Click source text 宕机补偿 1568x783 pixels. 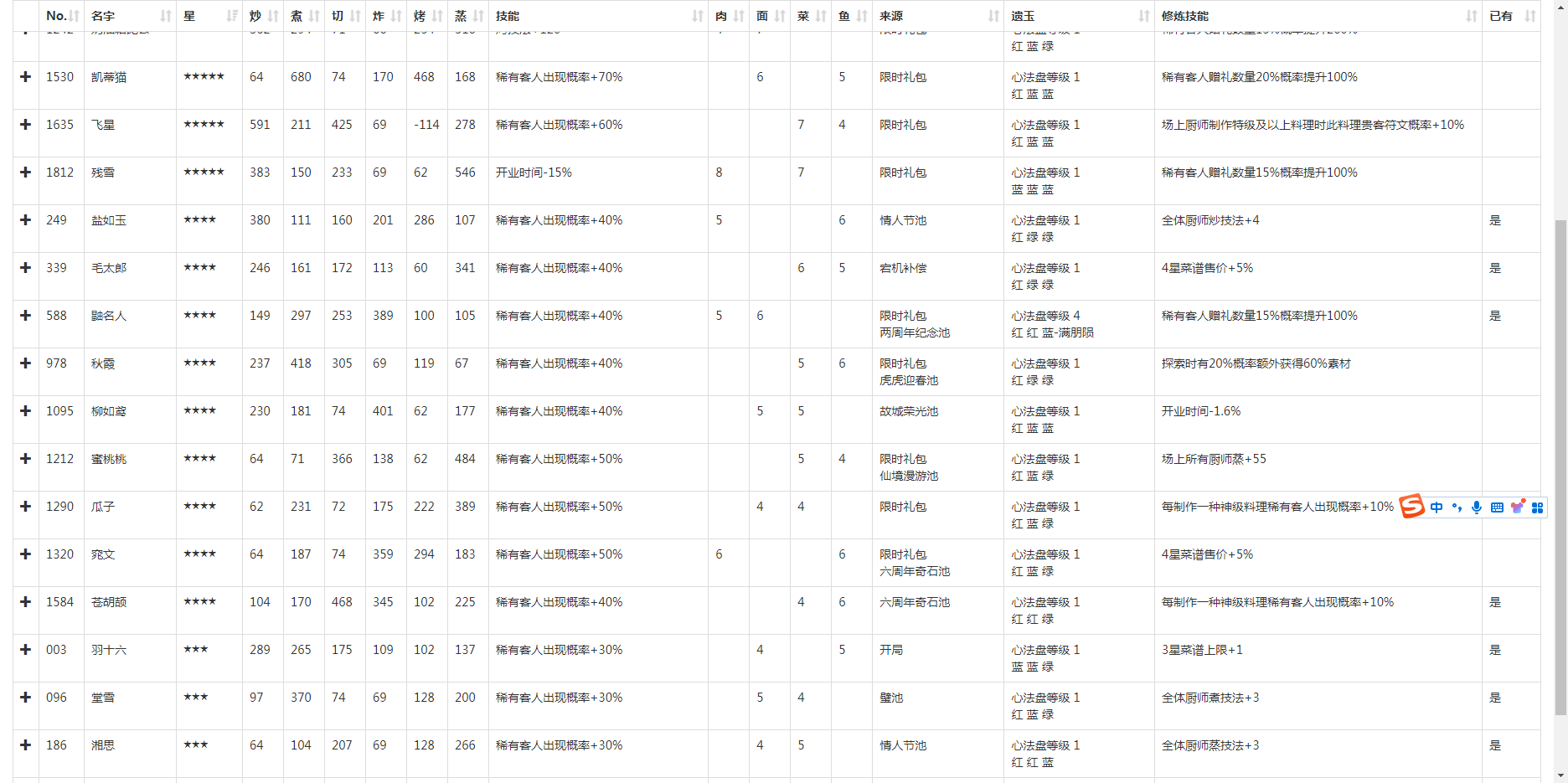coord(903,268)
